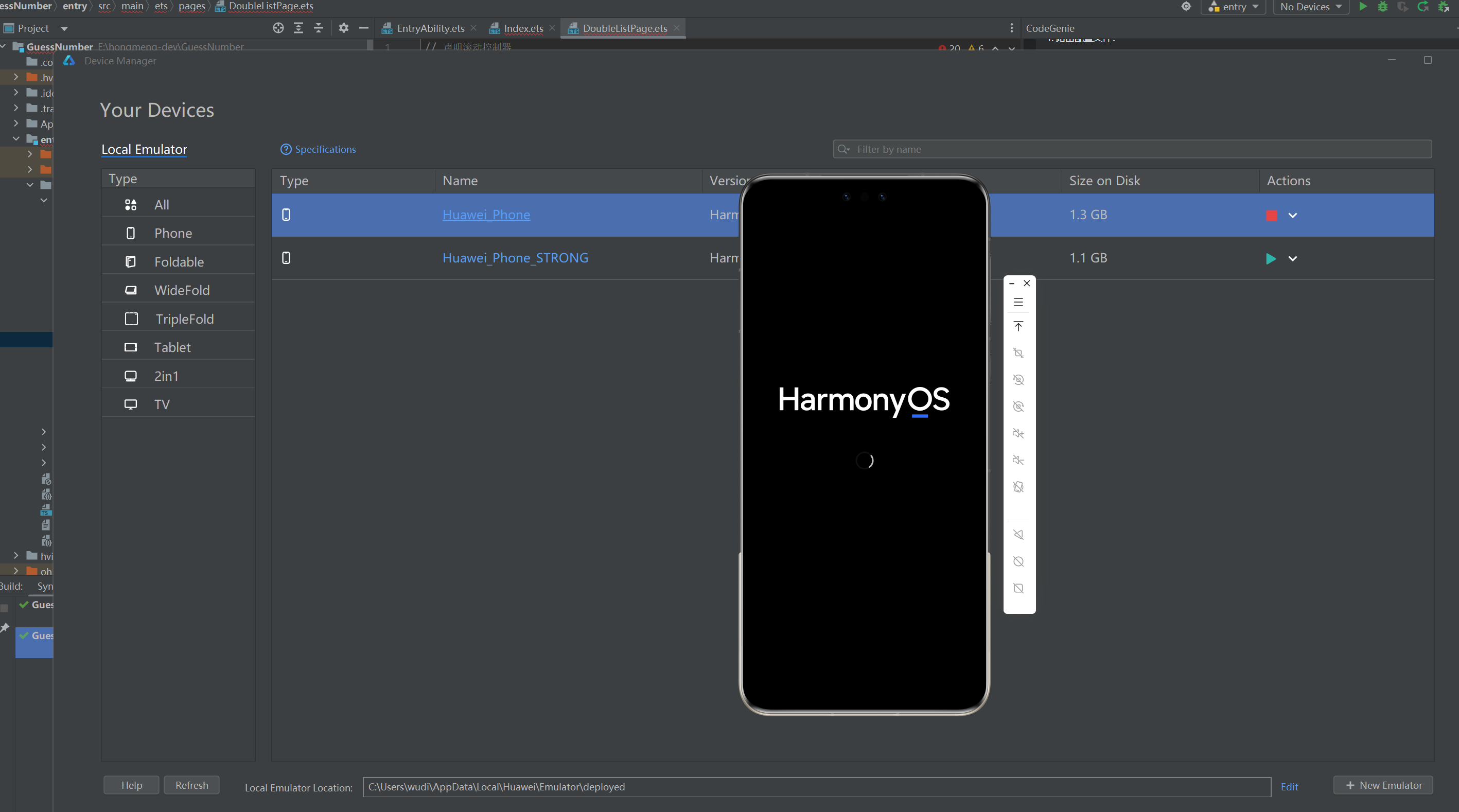1459x812 pixels.
Task: Open Project panel settings gear
Action: [343, 28]
